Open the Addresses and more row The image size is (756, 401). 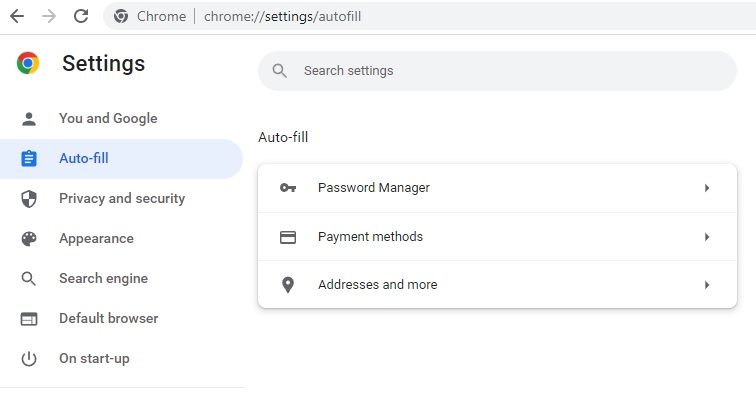377,285
